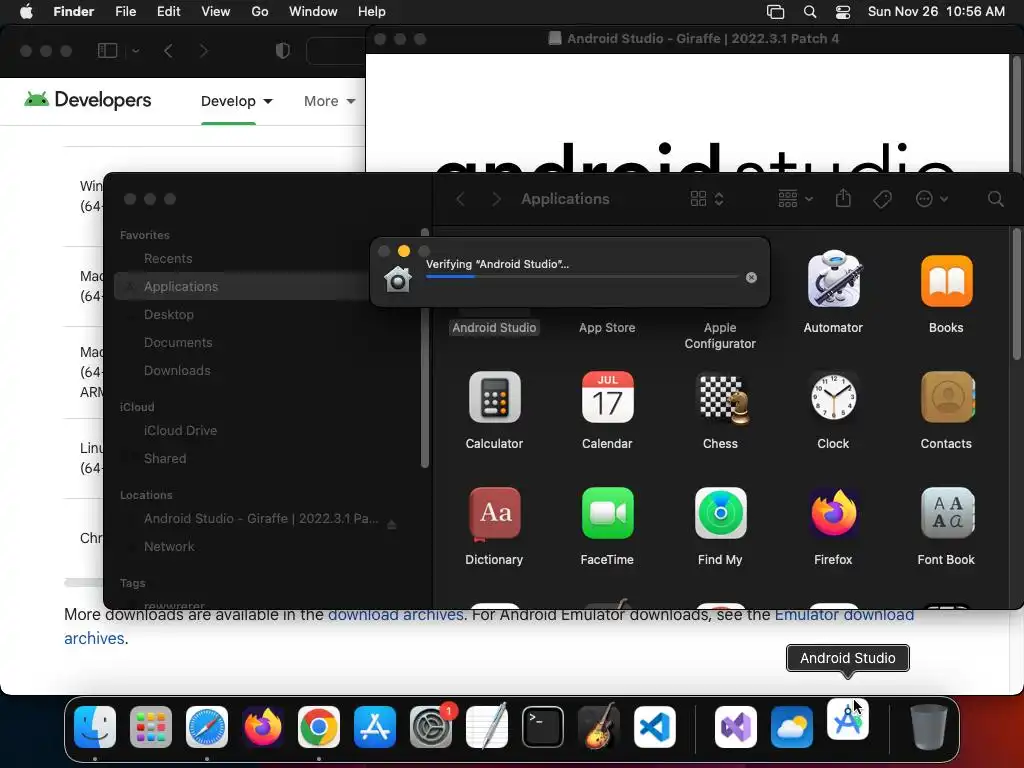Click the Finder sidebar vertical scrollbar
The height and width of the screenshot is (768, 1024).
(425, 348)
